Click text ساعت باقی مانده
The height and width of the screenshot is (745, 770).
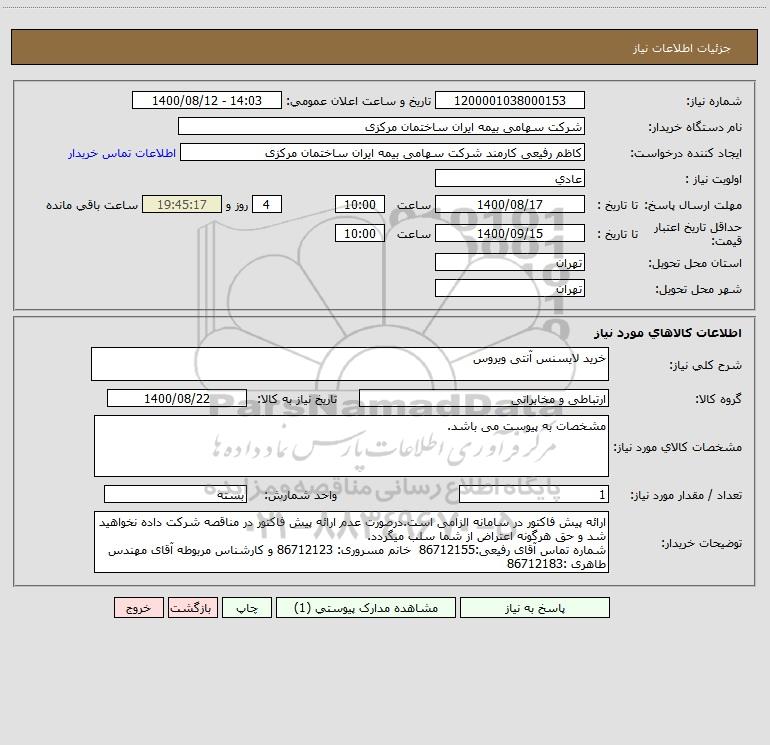point(92,206)
